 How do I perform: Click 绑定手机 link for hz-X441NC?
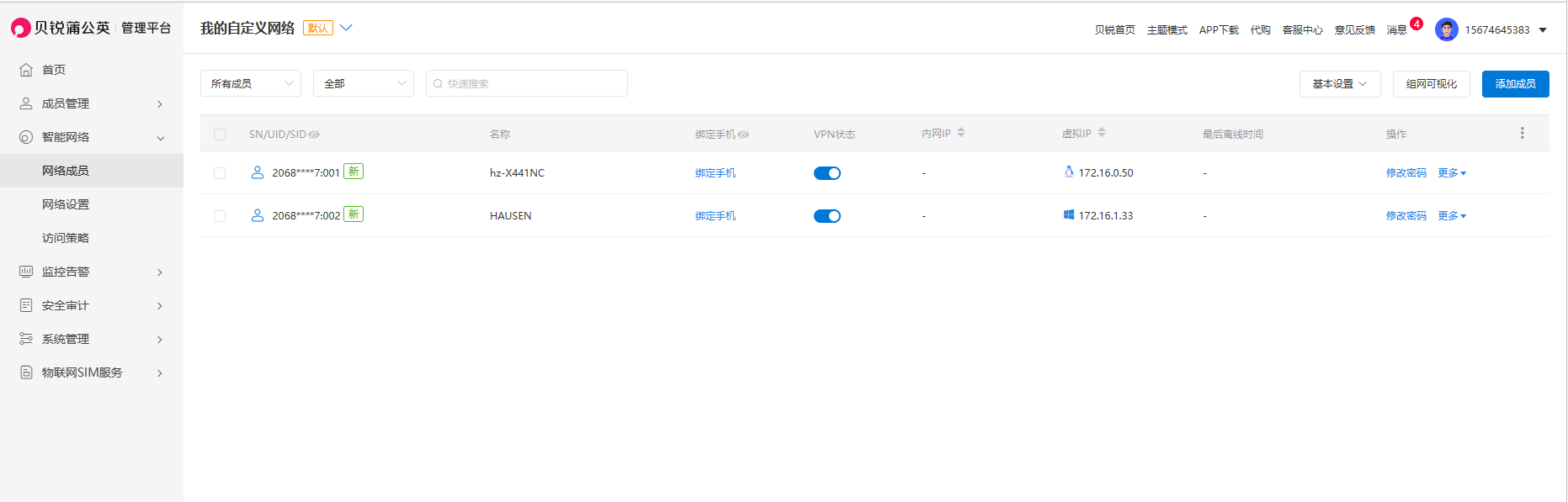(715, 173)
